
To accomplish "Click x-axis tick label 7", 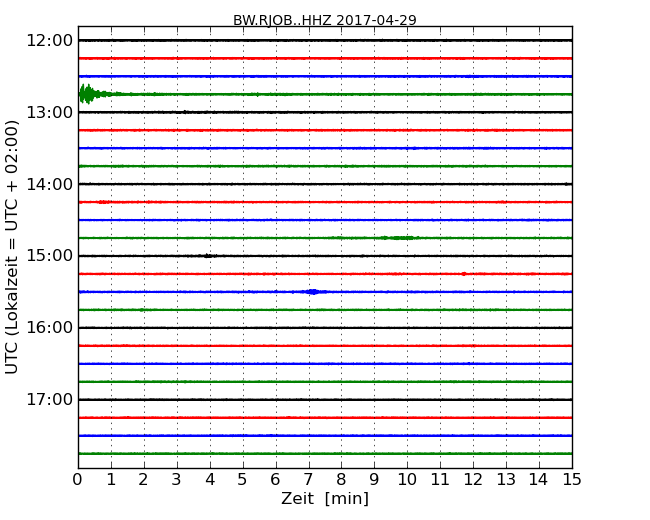I will pos(308,480).
